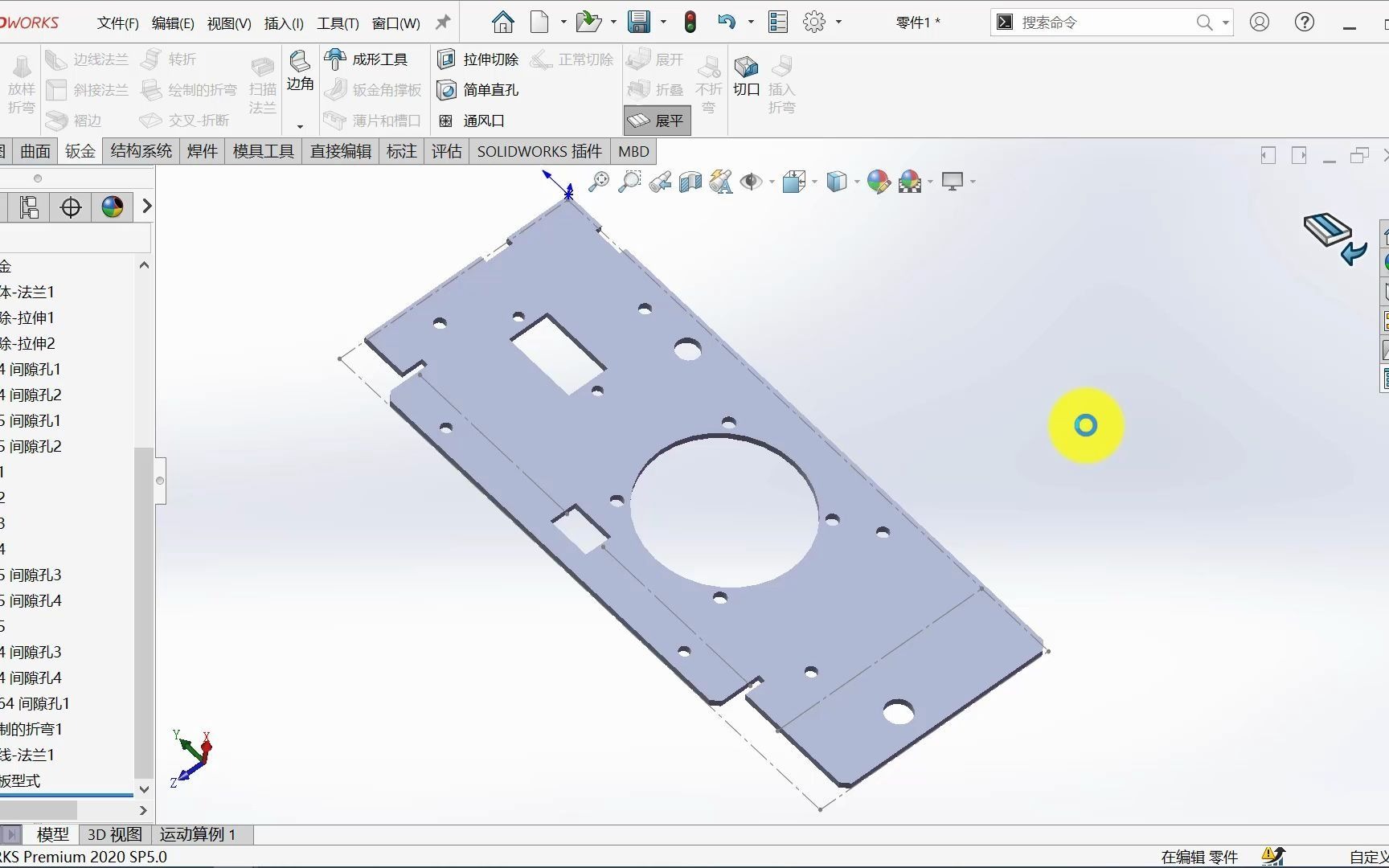This screenshot has height=868, width=1389.
Task: Click the Zoom to Fit icon
Action: coord(599,182)
